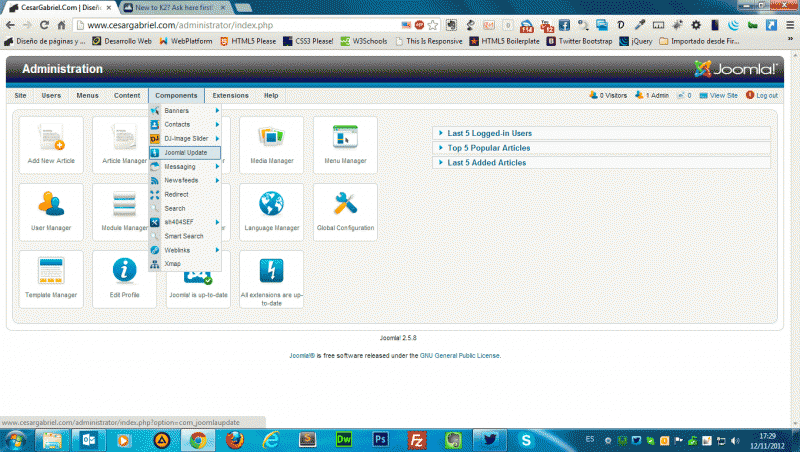
Task: Expand Last 5 Logged-in Users panel
Action: click(602, 133)
